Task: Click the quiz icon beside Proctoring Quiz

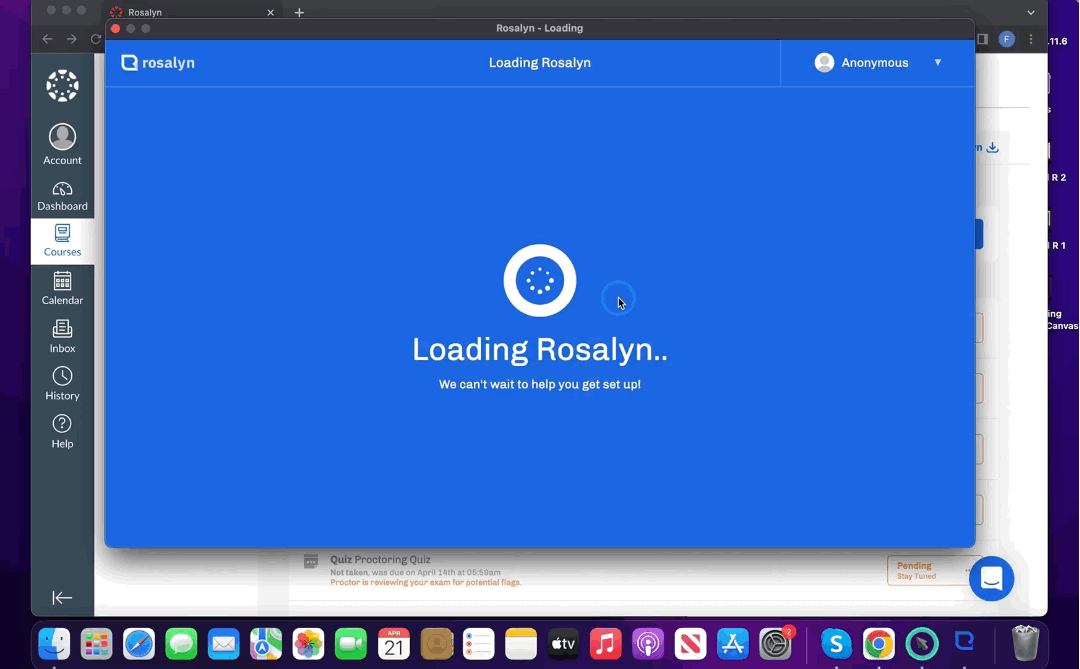Action: coord(311,562)
